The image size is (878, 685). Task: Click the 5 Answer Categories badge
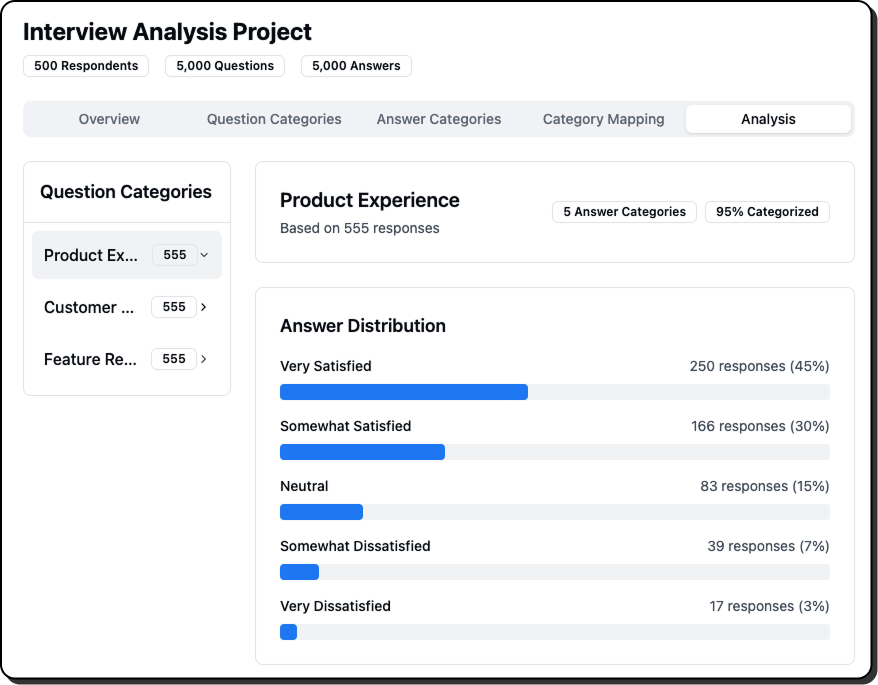[x=624, y=212]
